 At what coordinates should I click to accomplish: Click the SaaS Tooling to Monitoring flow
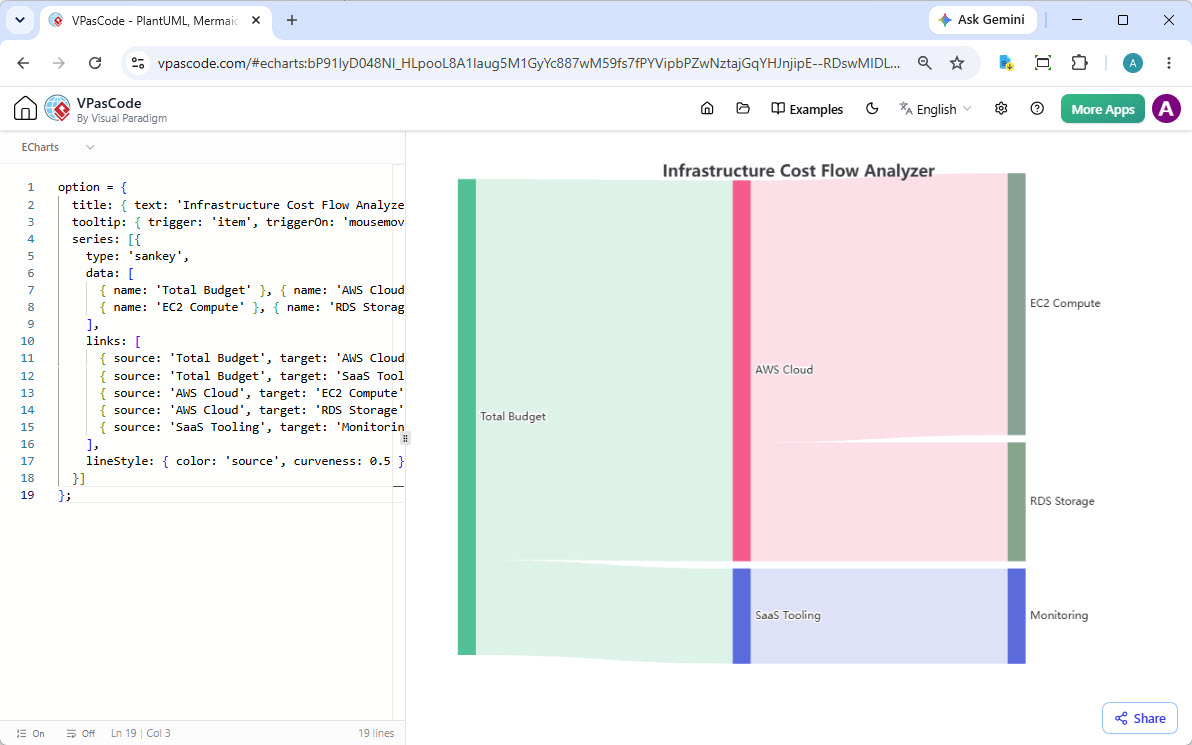tap(879, 616)
